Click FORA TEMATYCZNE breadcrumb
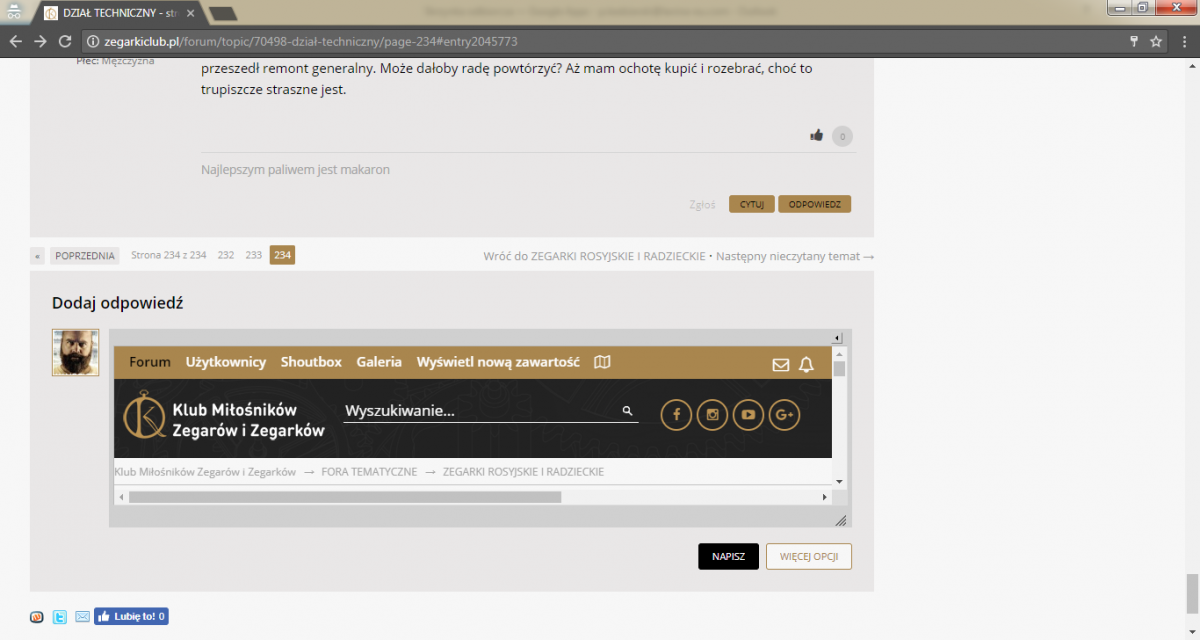The image size is (1200, 640). (x=369, y=472)
